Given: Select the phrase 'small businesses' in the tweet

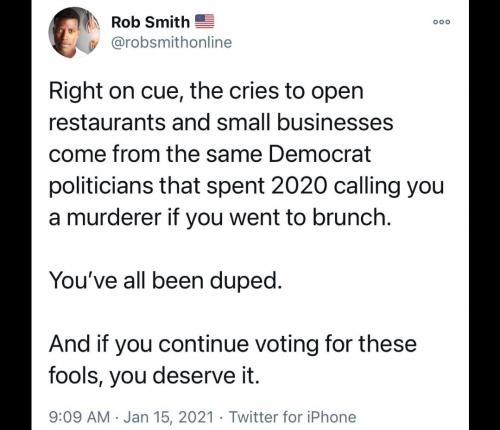Looking at the screenshot, I should pyautogui.click(x=305, y=122).
